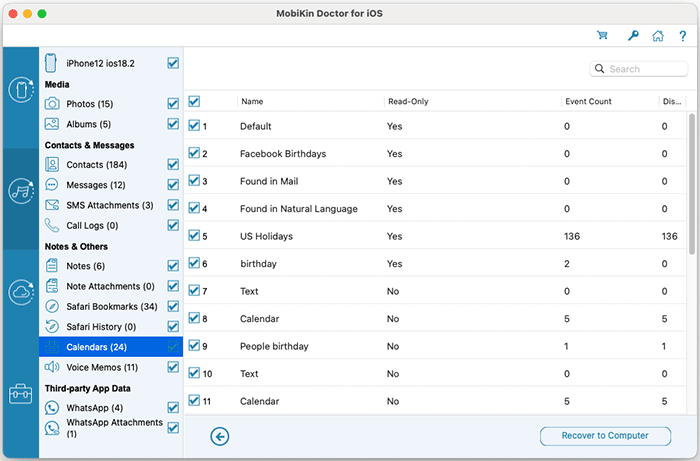This screenshot has width=700, height=461.
Task: Select the Default calendar name
Action: [255, 126]
